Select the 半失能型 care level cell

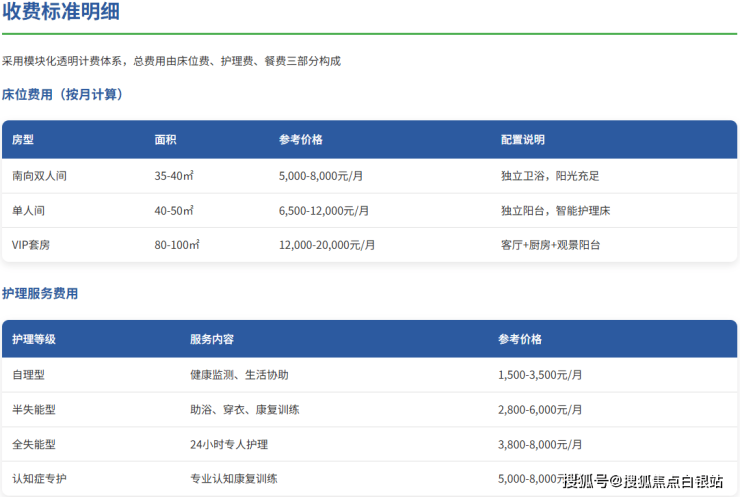tap(34, 410)
